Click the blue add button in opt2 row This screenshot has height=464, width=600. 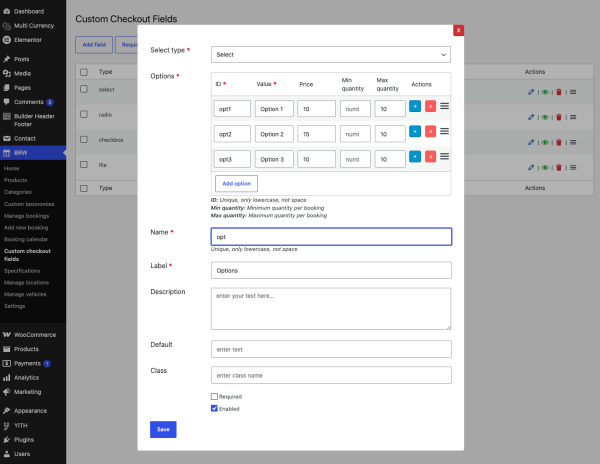pos(415,131)
